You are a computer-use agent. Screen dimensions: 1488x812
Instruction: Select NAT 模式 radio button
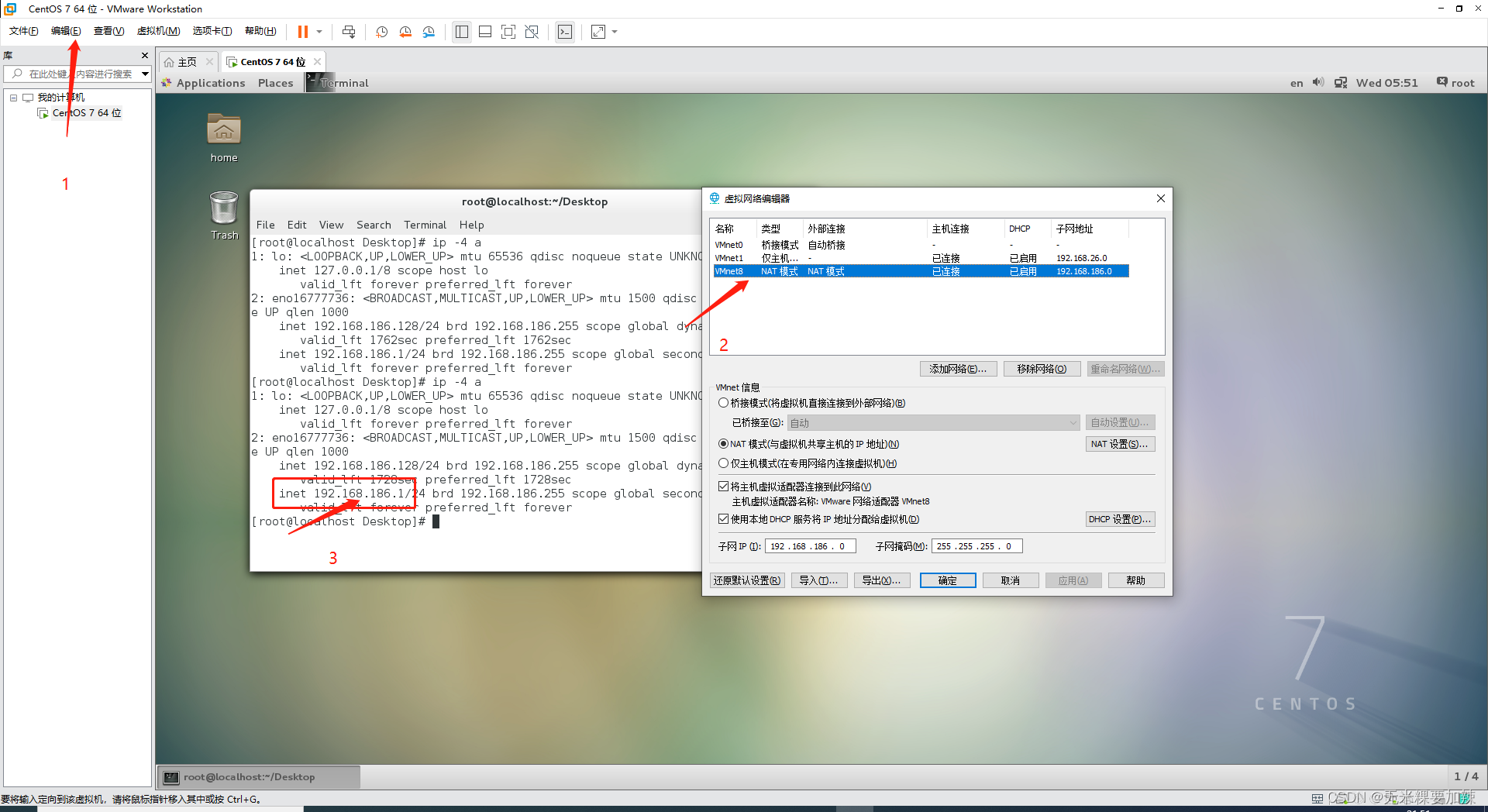(724, 444)
